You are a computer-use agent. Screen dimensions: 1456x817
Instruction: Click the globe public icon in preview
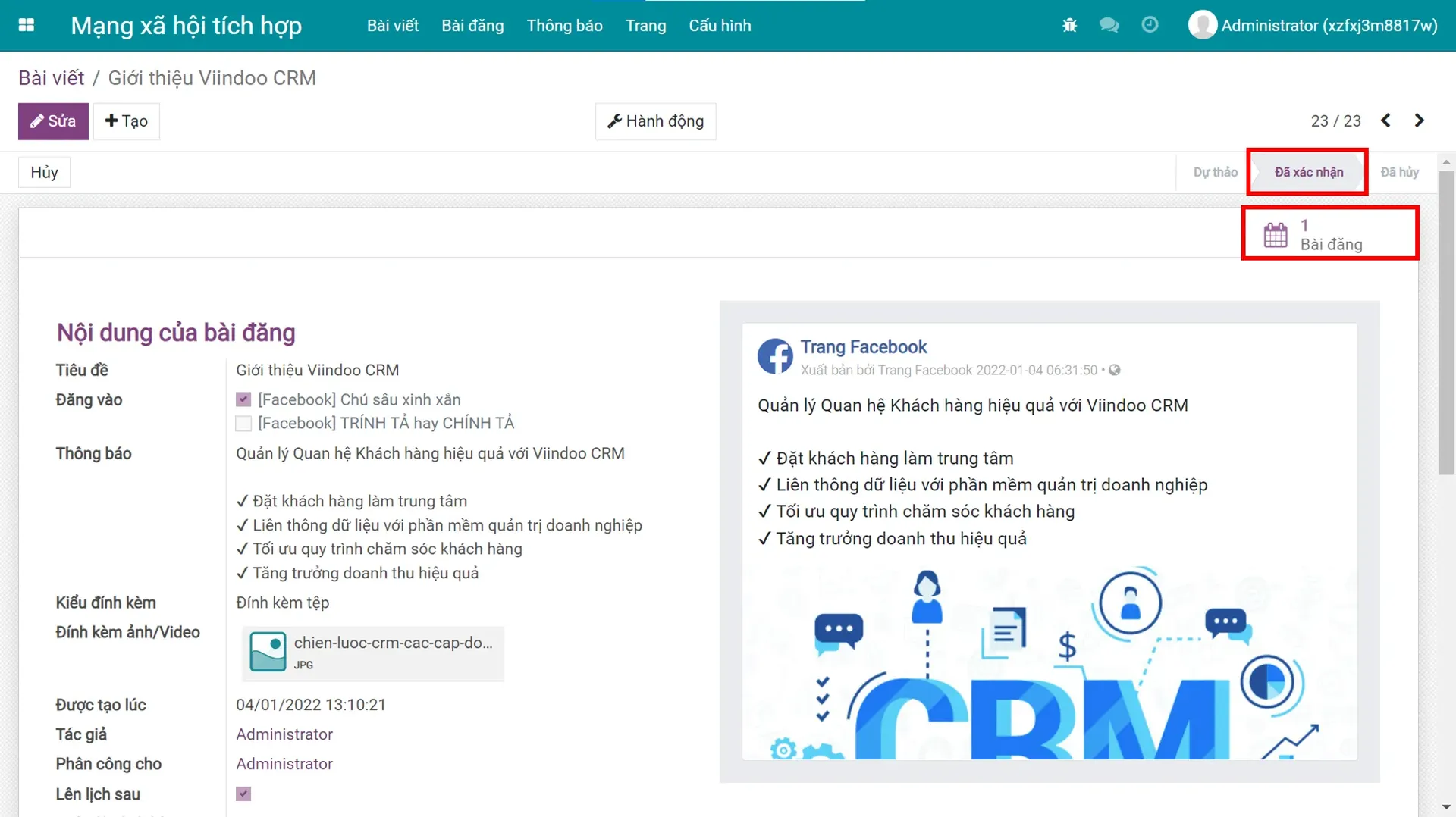[1114, 370]
